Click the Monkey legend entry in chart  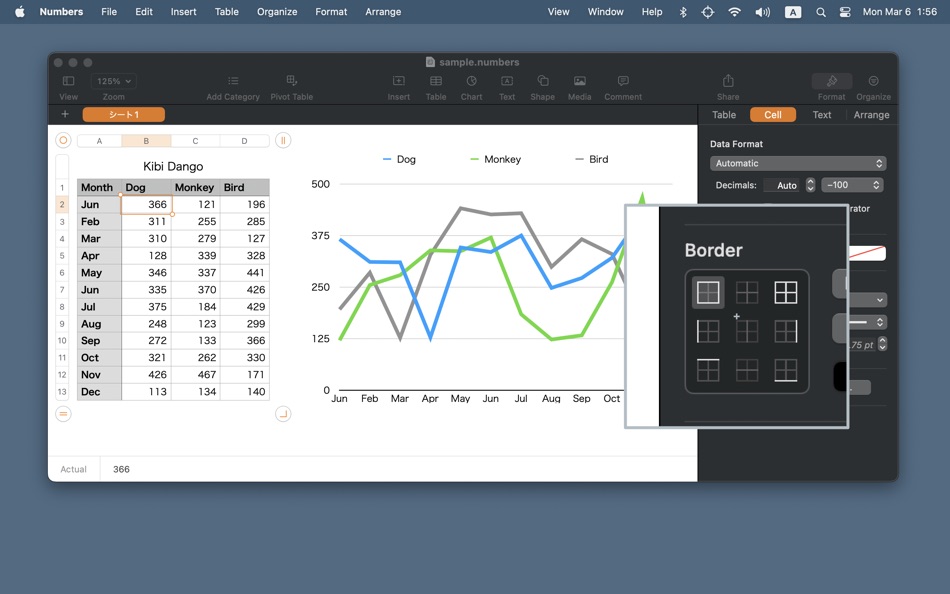496,159
